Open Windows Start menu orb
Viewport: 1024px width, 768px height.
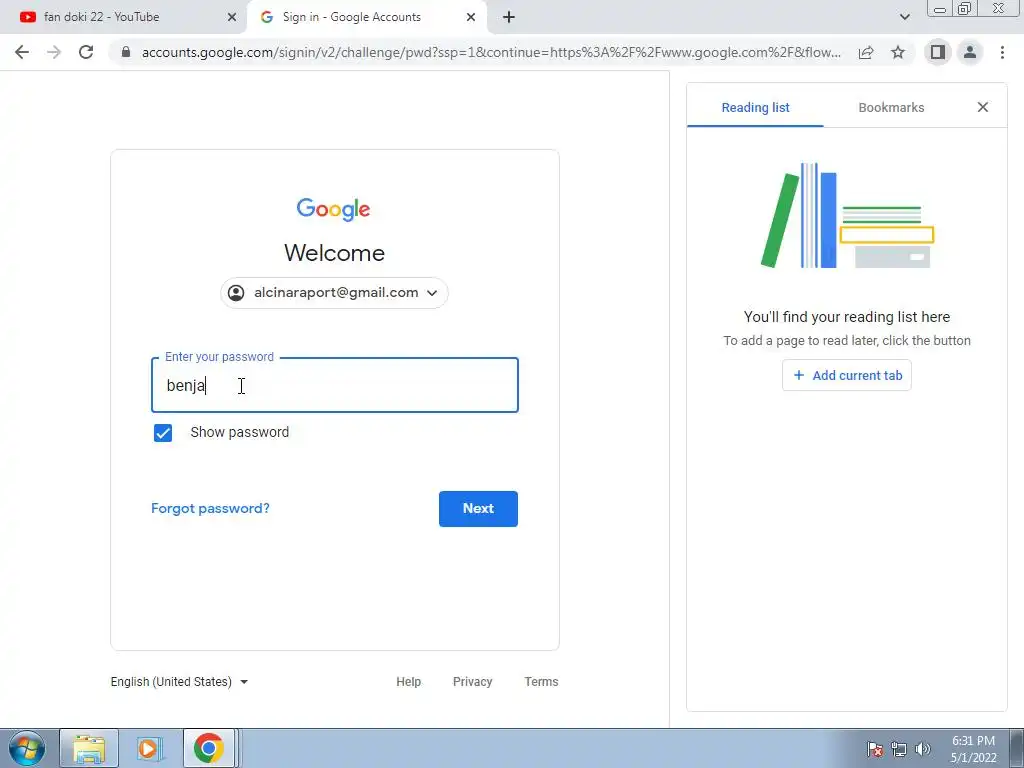26,748
